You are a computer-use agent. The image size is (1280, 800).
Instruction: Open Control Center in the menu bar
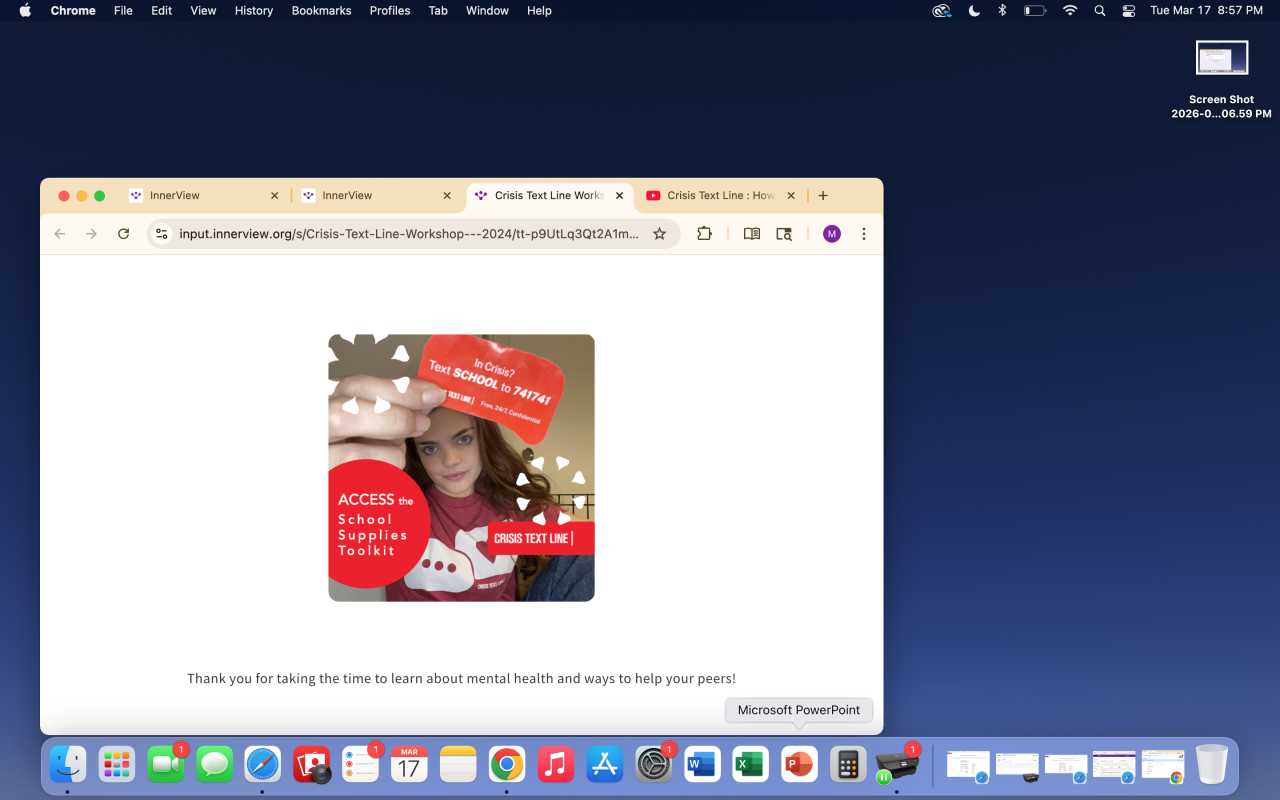pos(1129,11)
